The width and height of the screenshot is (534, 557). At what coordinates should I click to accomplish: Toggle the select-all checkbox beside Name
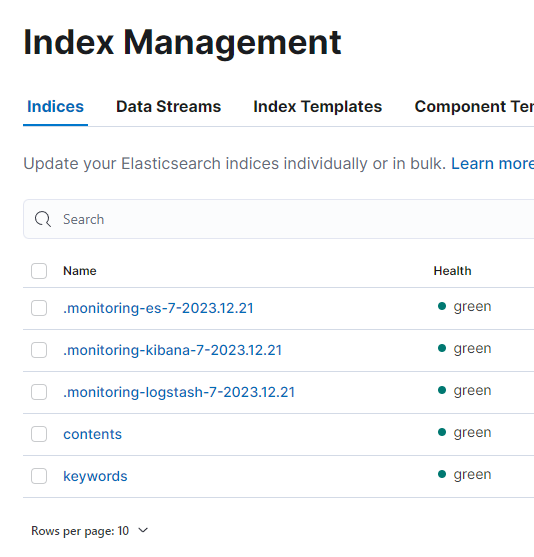[x=39, y=271]
